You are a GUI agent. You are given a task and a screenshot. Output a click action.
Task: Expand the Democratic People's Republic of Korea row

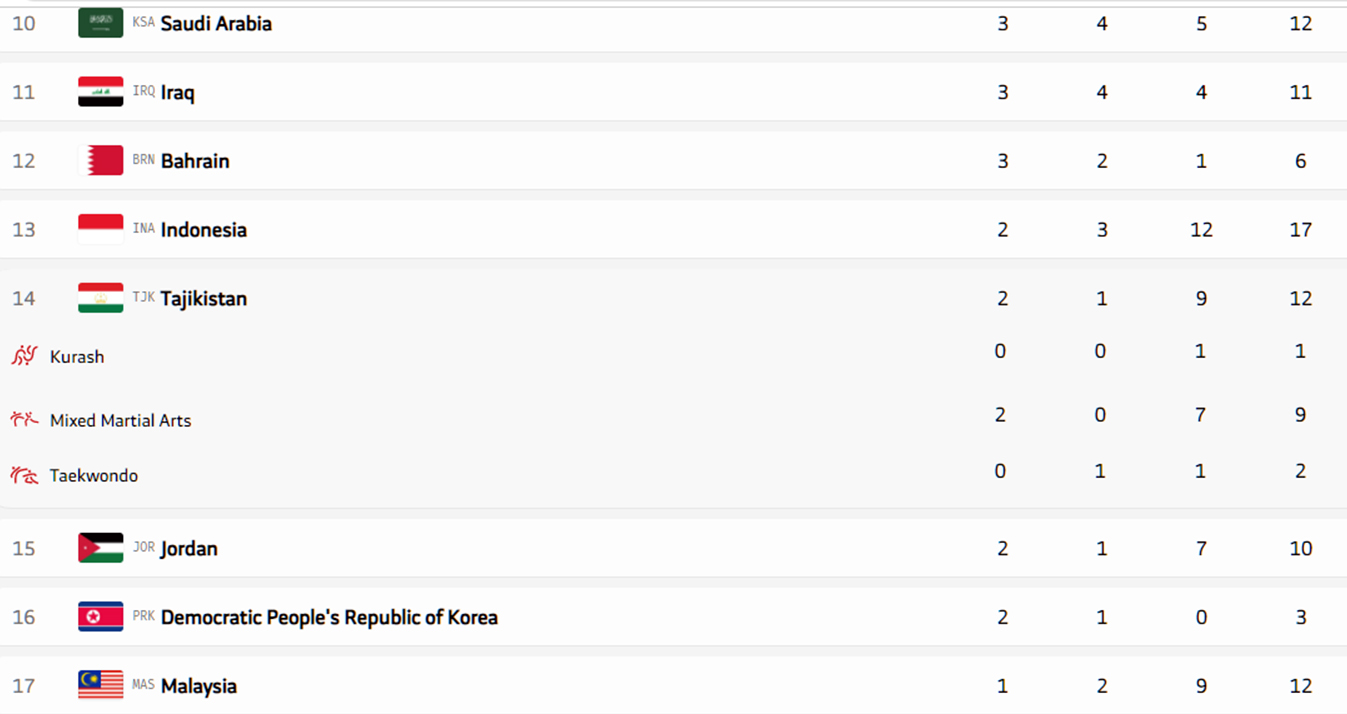tap(329, 618)
